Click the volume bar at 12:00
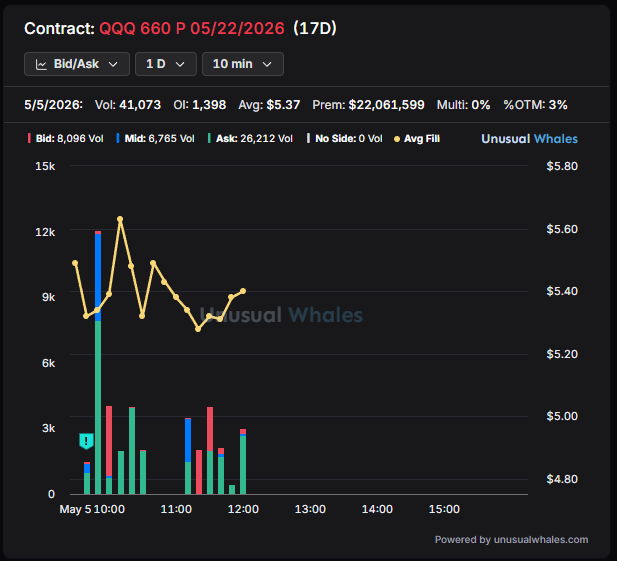617x561 pixels. tap(243, 461)
